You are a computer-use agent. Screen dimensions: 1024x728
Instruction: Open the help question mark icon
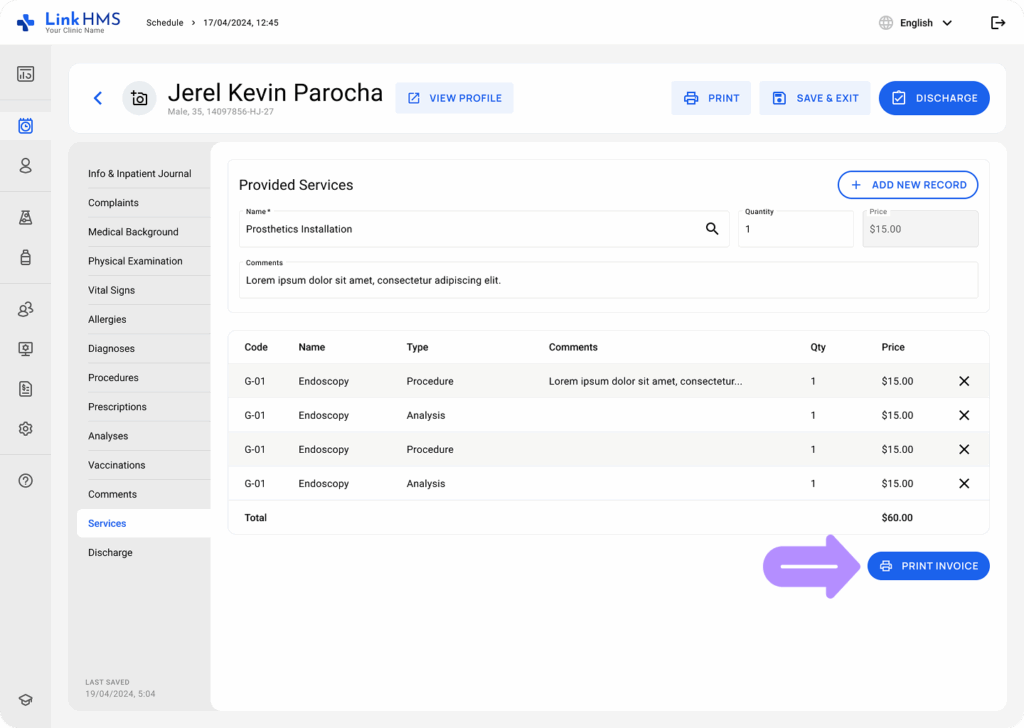coord(25,481)
